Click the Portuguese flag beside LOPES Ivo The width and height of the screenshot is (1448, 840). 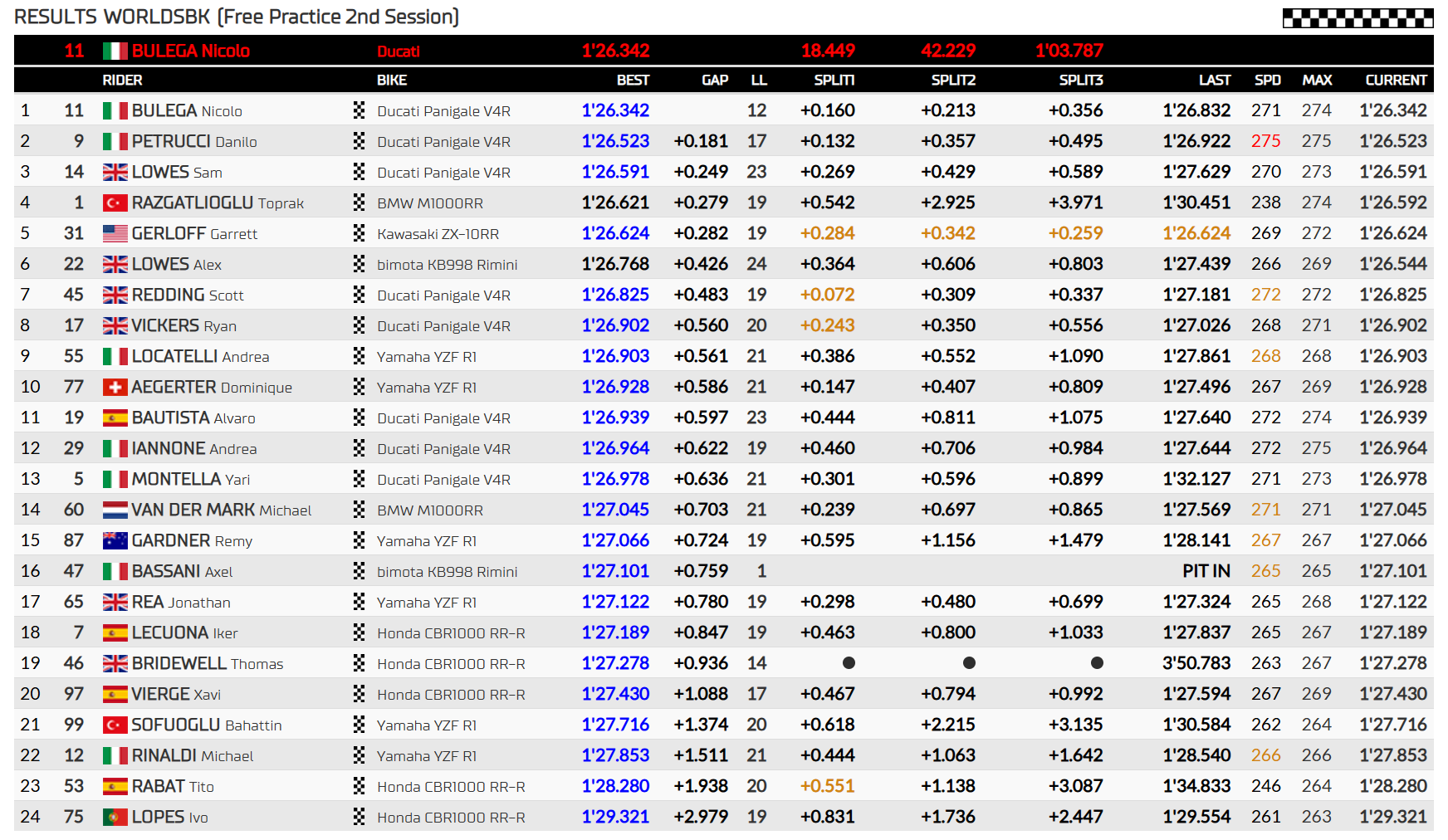tap(115, 818)
